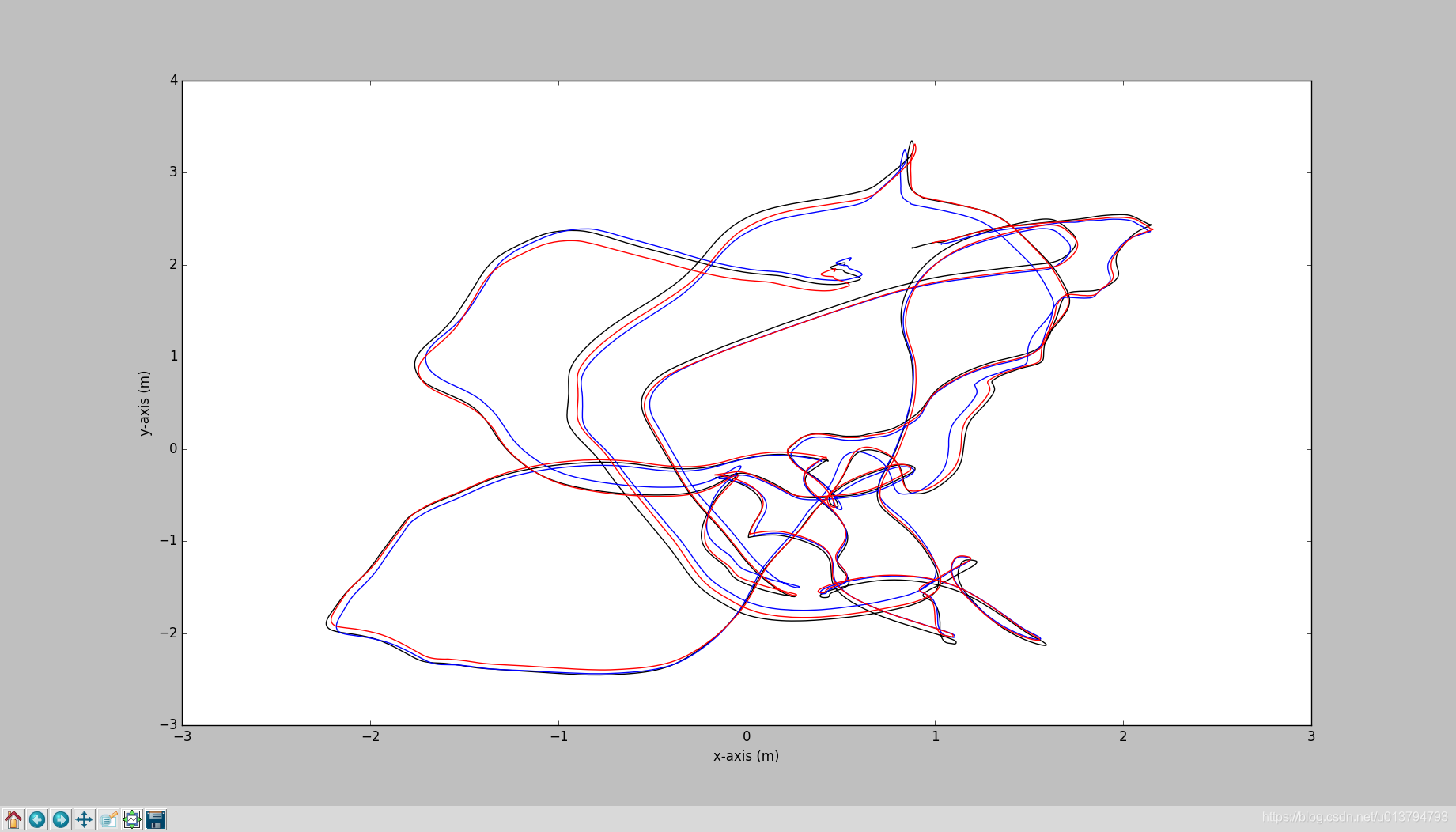Click the y-axis tick label '4'
Image resolution: width=1456 pixels, height=832 pixels.
click(173, 80)
